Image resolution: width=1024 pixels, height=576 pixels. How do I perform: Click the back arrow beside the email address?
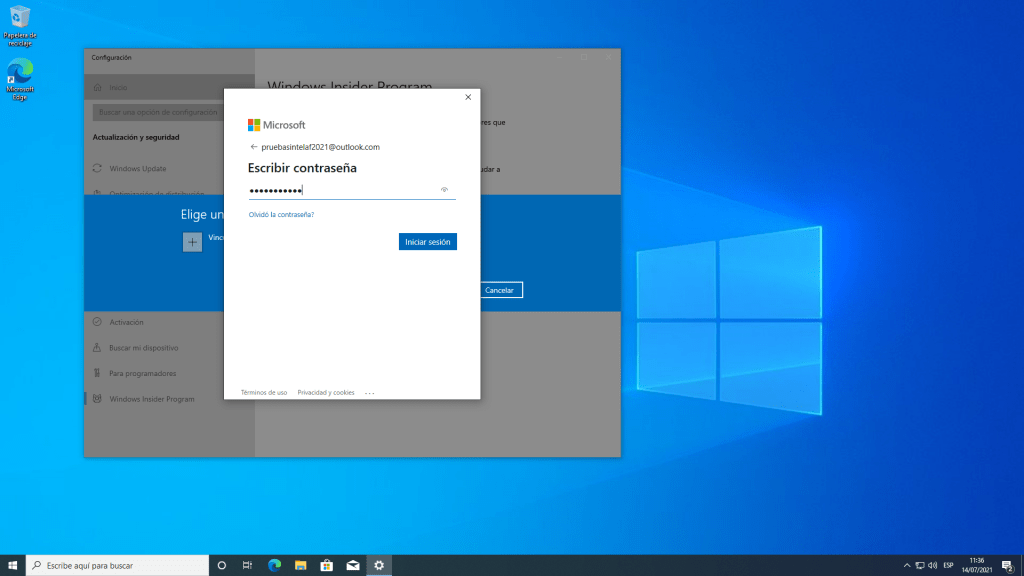[x=253, y=147]
